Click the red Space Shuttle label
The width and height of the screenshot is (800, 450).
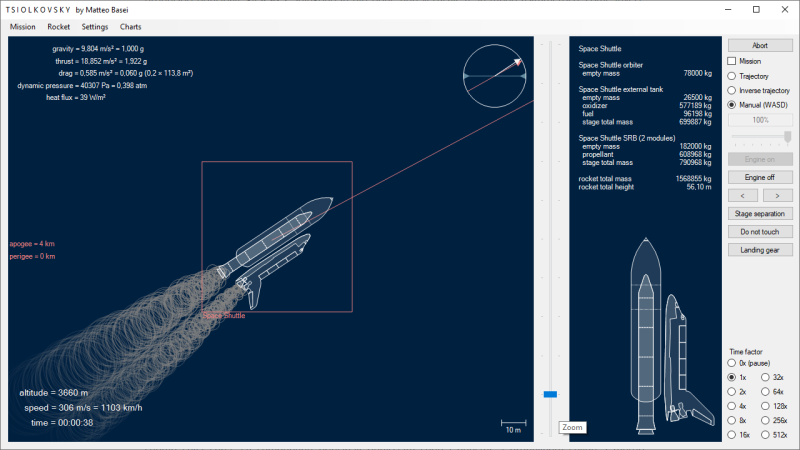[x=224, y=315]
